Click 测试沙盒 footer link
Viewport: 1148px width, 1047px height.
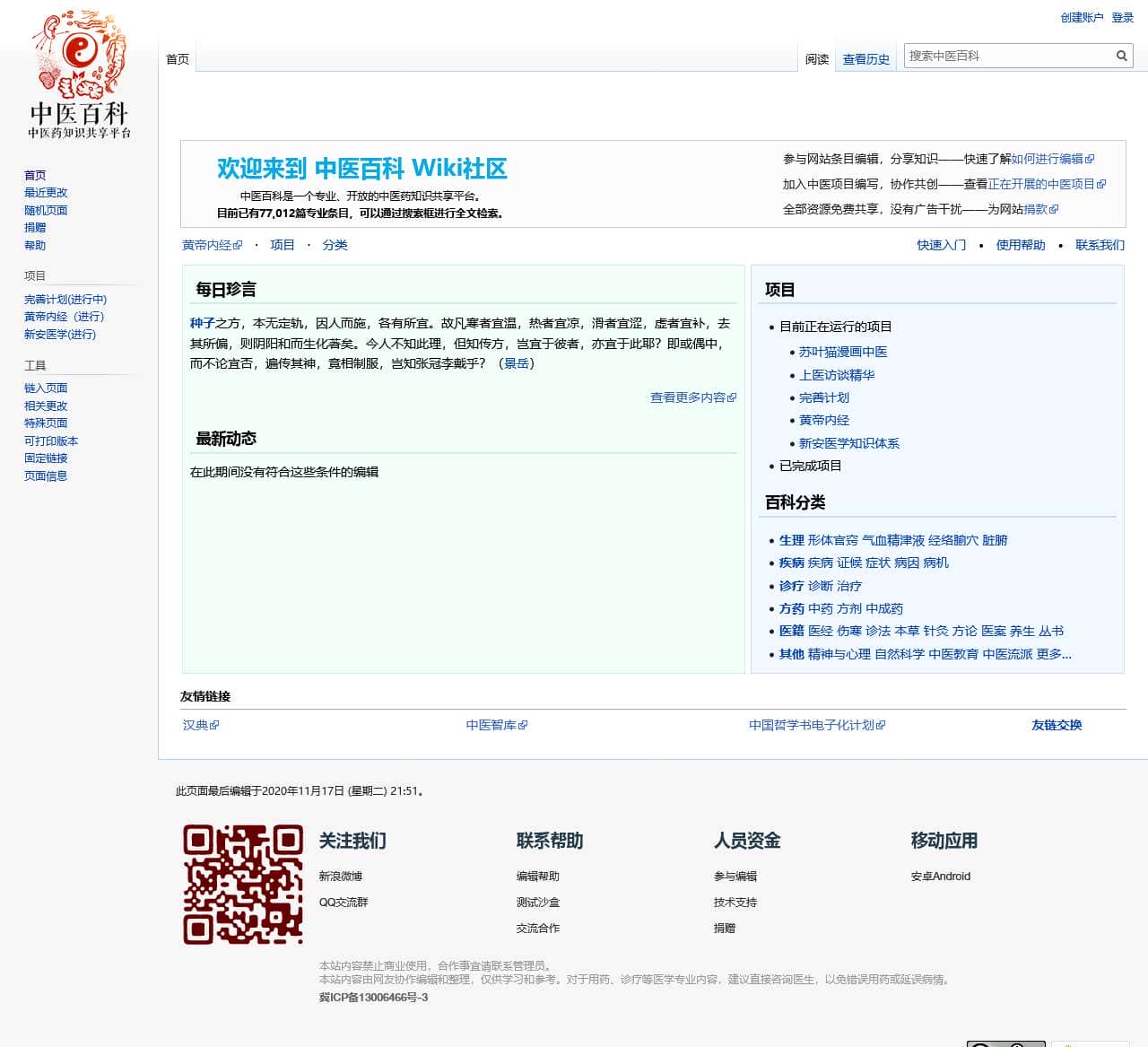pyautogui.click(x=538, y=903)
